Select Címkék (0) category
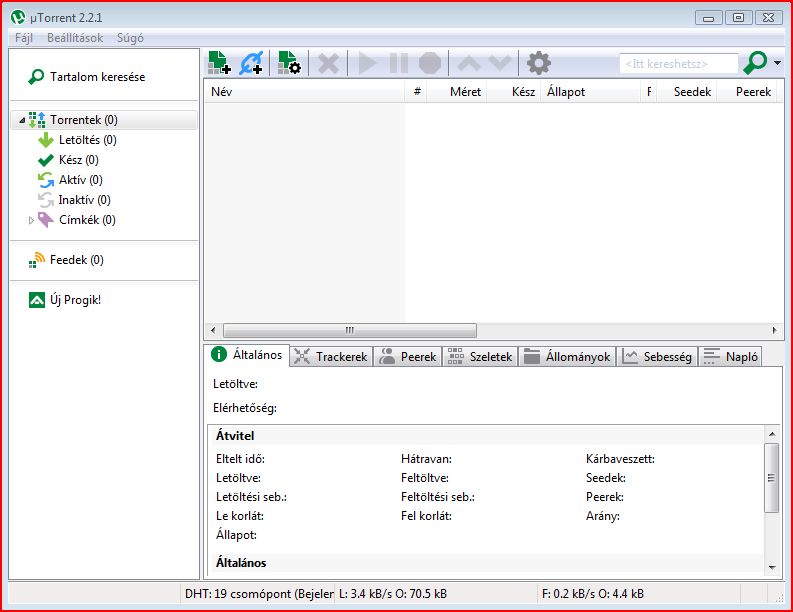Image resolution: width=793 pixels, height=612 pixels. tap(77, 220)
